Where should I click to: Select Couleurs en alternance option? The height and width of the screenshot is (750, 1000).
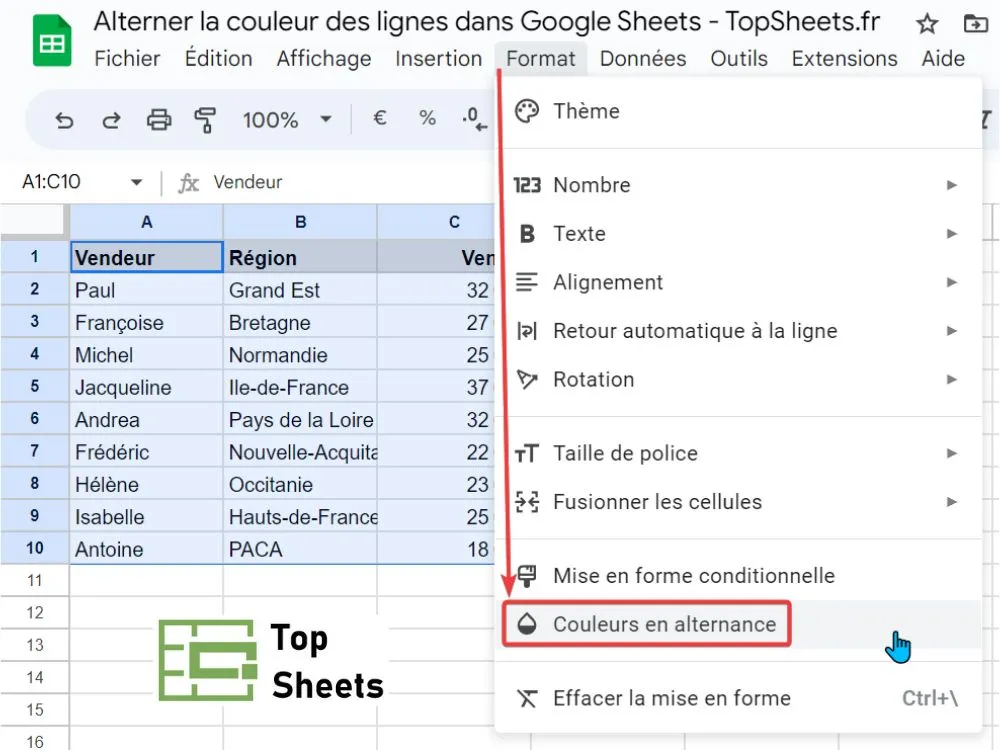click(x=739, y=624)
